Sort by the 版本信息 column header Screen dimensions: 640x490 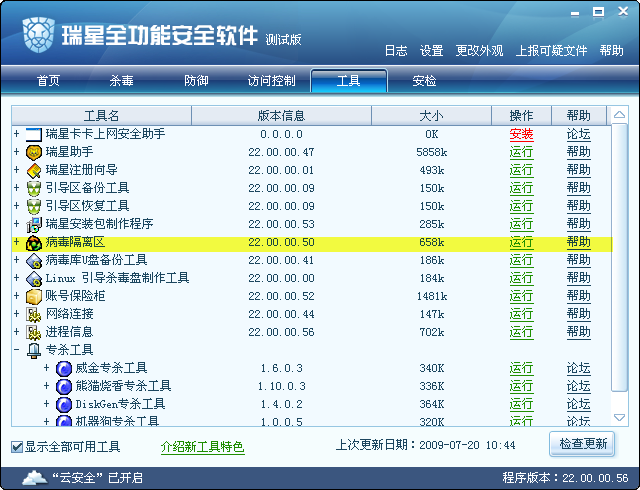281,116
